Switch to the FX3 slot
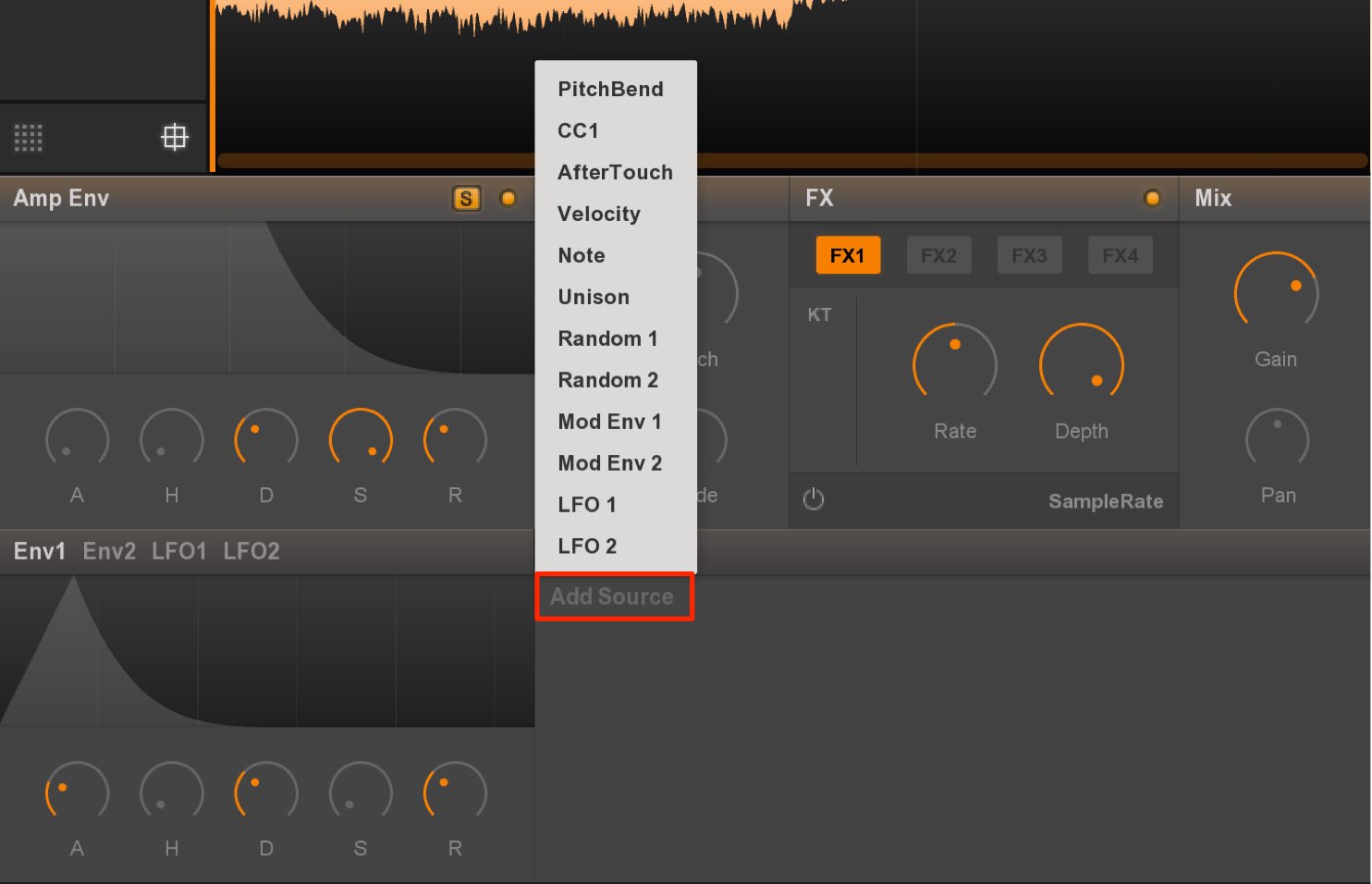The image size is (1372, 884). (x=1029, y=255)
